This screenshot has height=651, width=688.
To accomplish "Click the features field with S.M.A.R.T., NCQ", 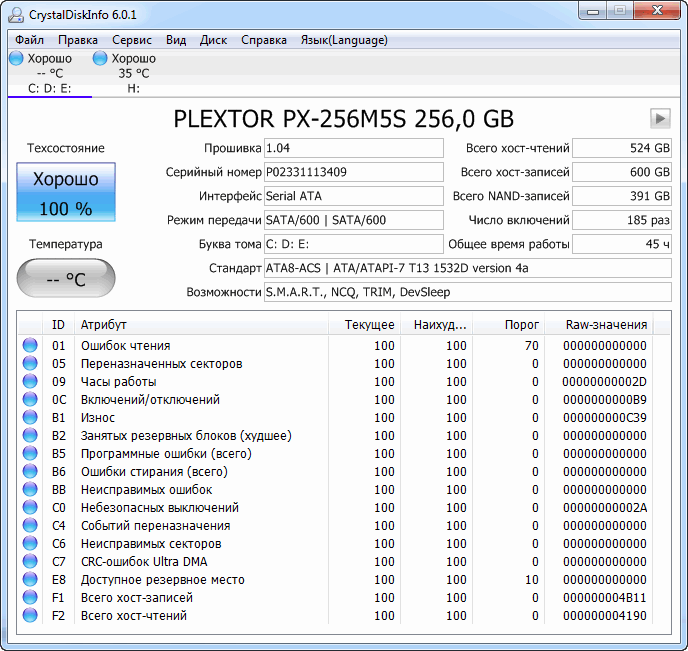I will tap(468, 292).
